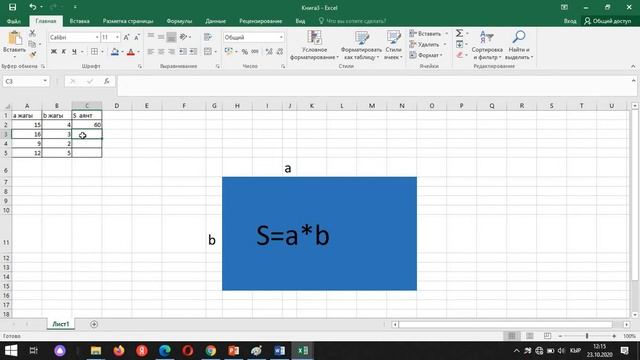Decrease font size with smaller A icon
Screen dimensions: 640x360
[x=137, y=37]
